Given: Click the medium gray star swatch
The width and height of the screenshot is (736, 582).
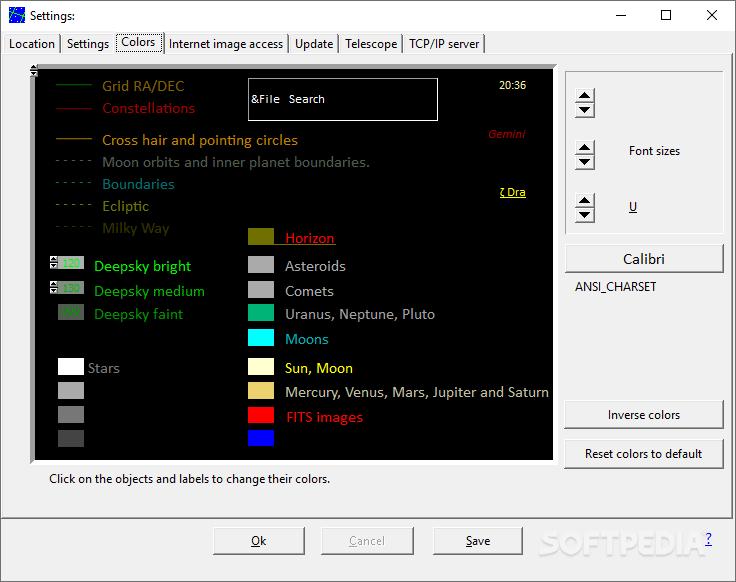Looking at the screenshot, I should [x=71, y=415].
